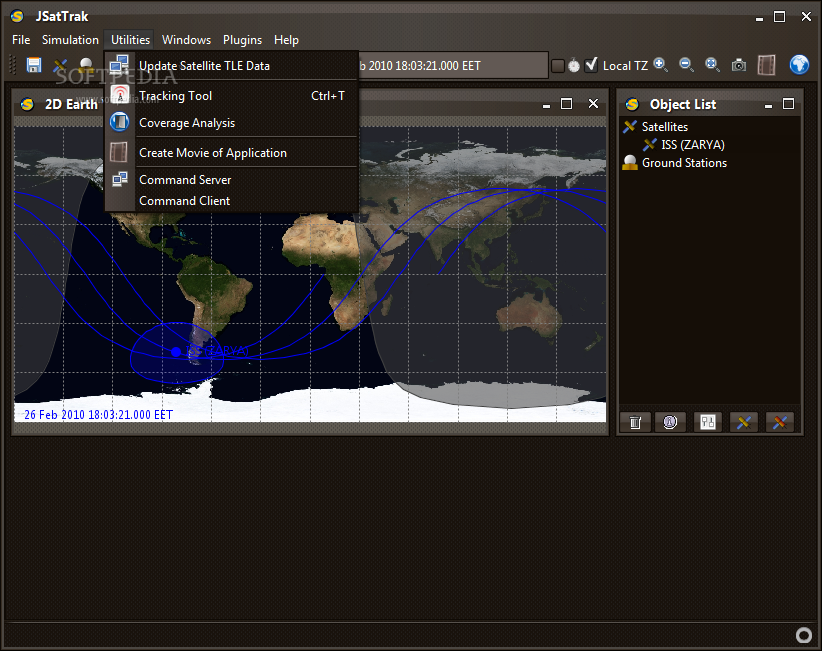Choose Tracking Tool menu entry
The image size is (822, 651).
click(x=232, y=96)
